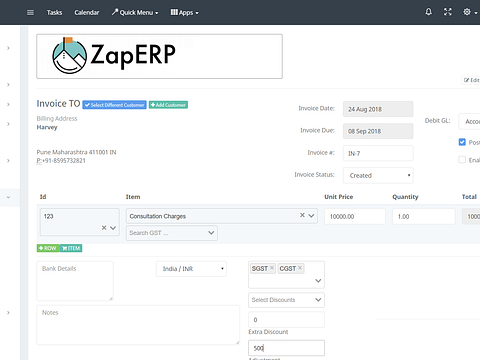The width and height of the screenshot is (480, 360).
Task: Clear the Consultation Charges item
Action: point(302,215)
